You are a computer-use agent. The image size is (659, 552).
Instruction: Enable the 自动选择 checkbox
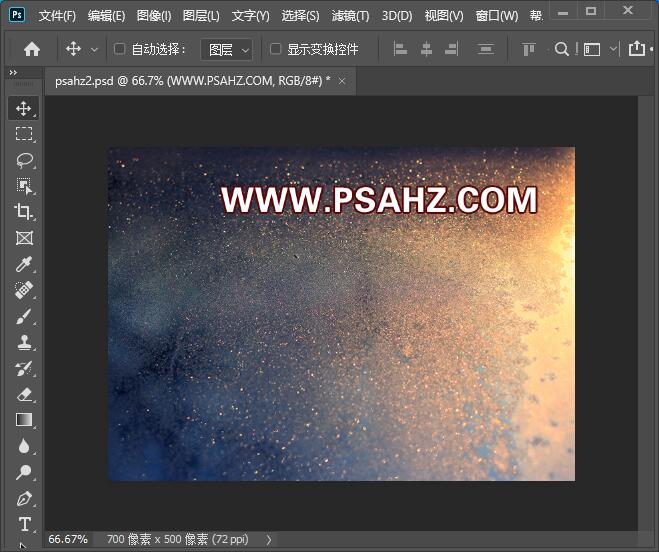click(119, 49)
